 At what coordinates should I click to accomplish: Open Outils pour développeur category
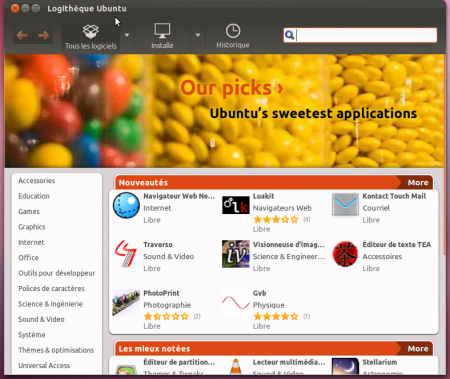click(57, 273)
